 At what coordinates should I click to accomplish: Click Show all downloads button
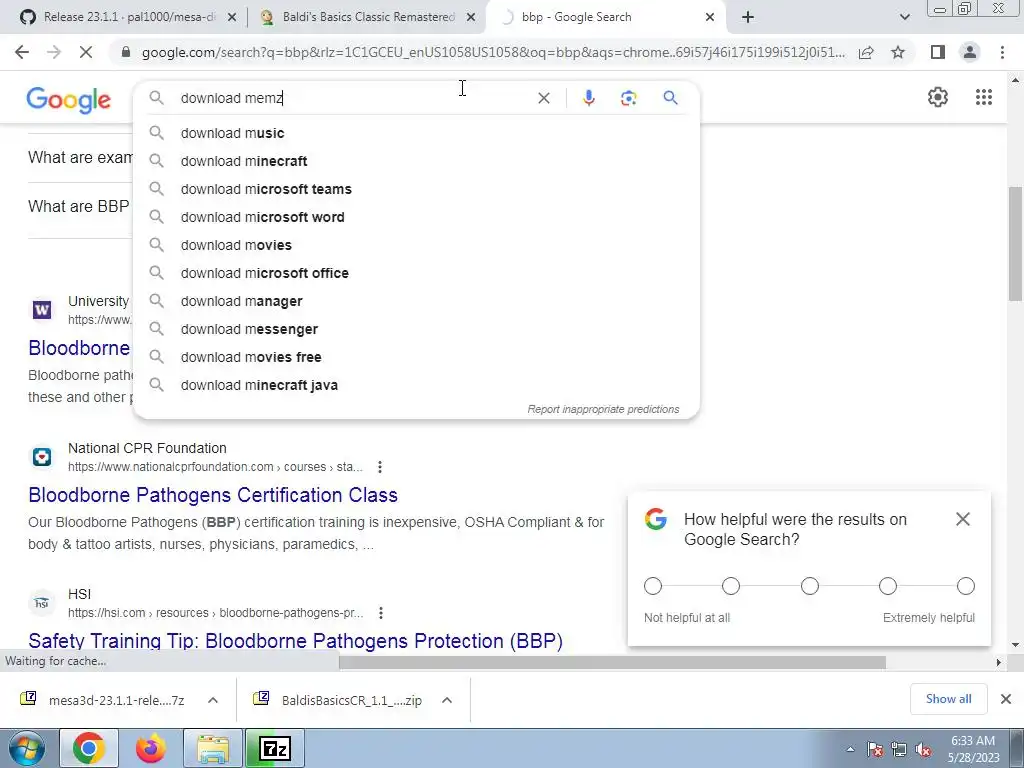(x=948, y=699)
